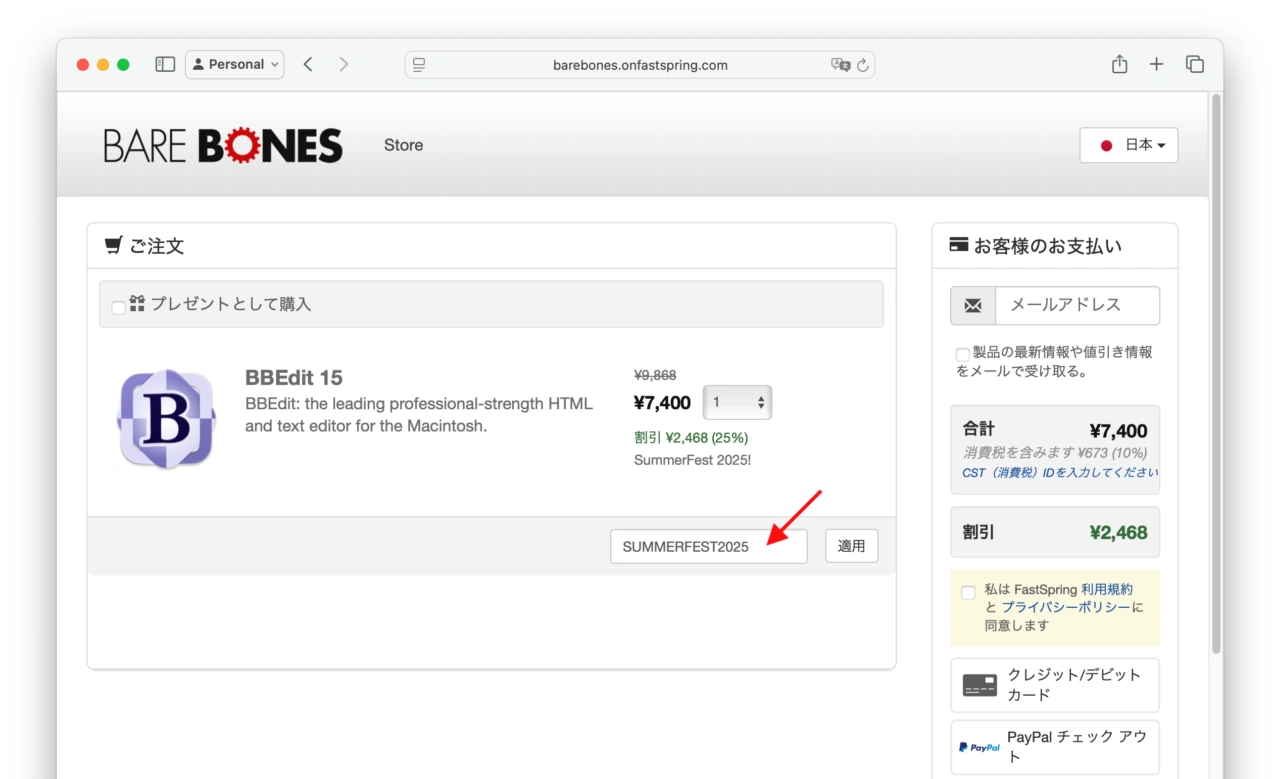Screen dimensions: 1280x779
Task: Click the Safari back arrow
Action: click(308, 64)
